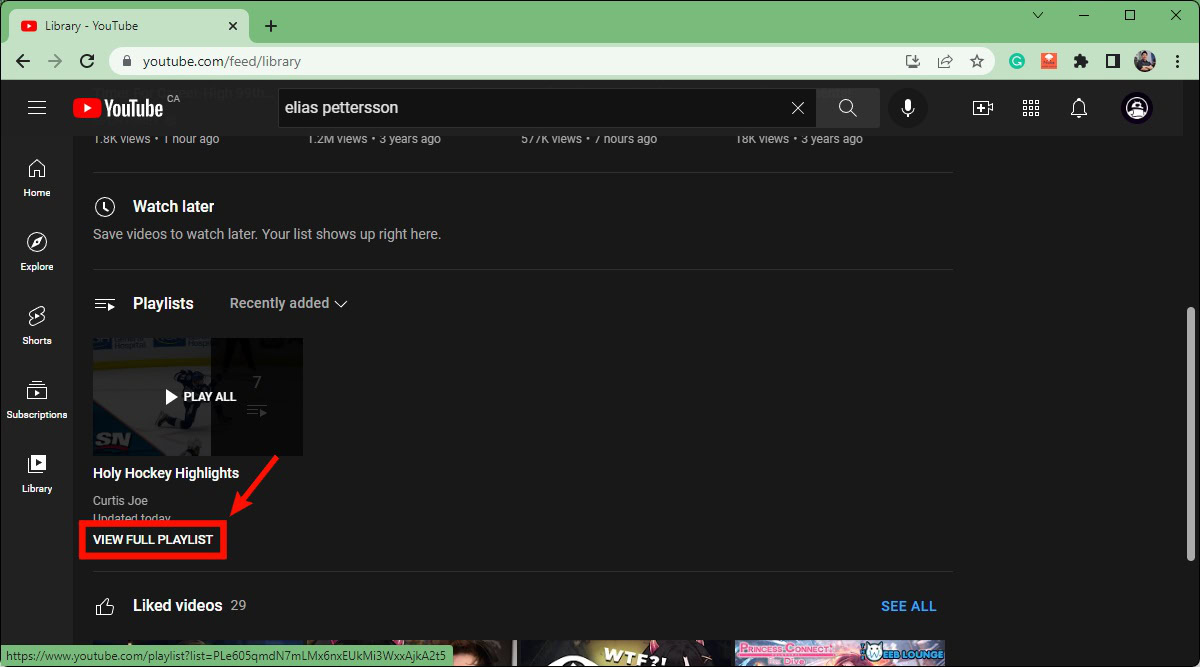Open the Liked videos heading link
This screenshot has width=1200, height=667.
pyautogui.click(x=178, y=606)
